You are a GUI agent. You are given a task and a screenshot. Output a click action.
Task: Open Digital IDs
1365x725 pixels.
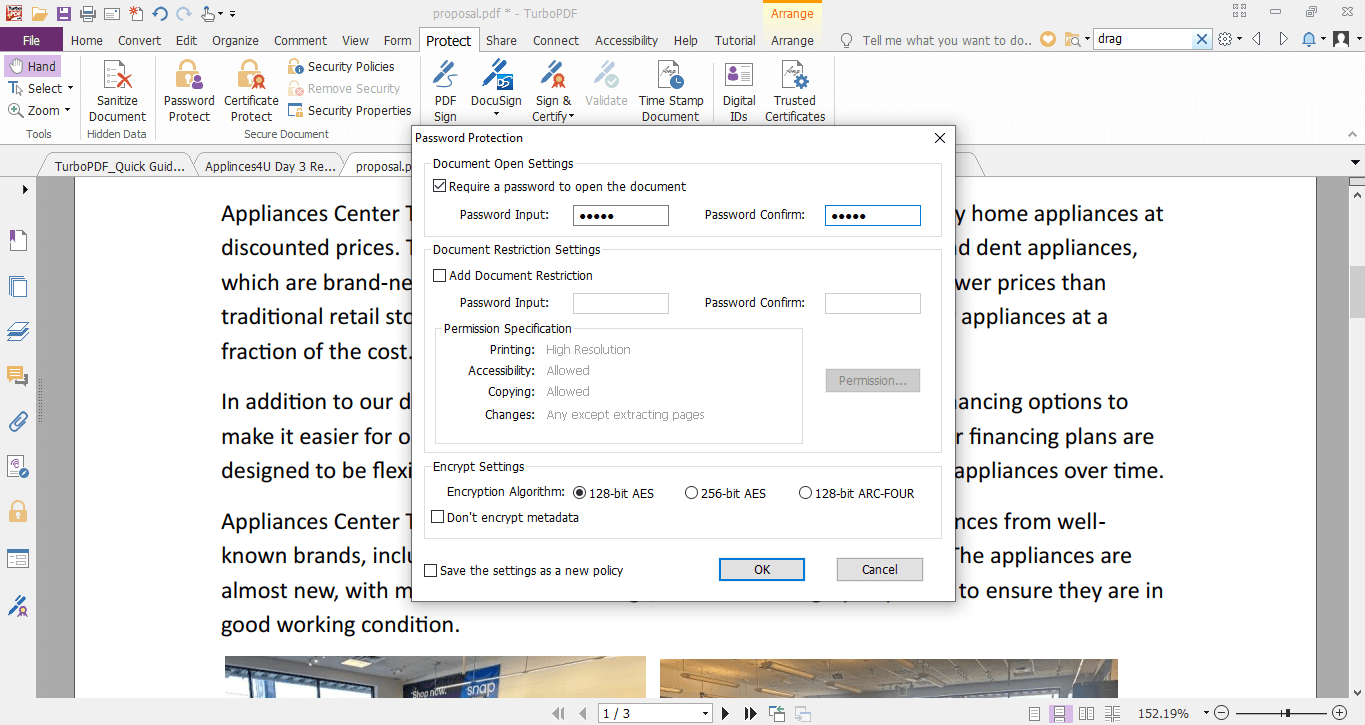pyautogui.click(x=737, y=90)
